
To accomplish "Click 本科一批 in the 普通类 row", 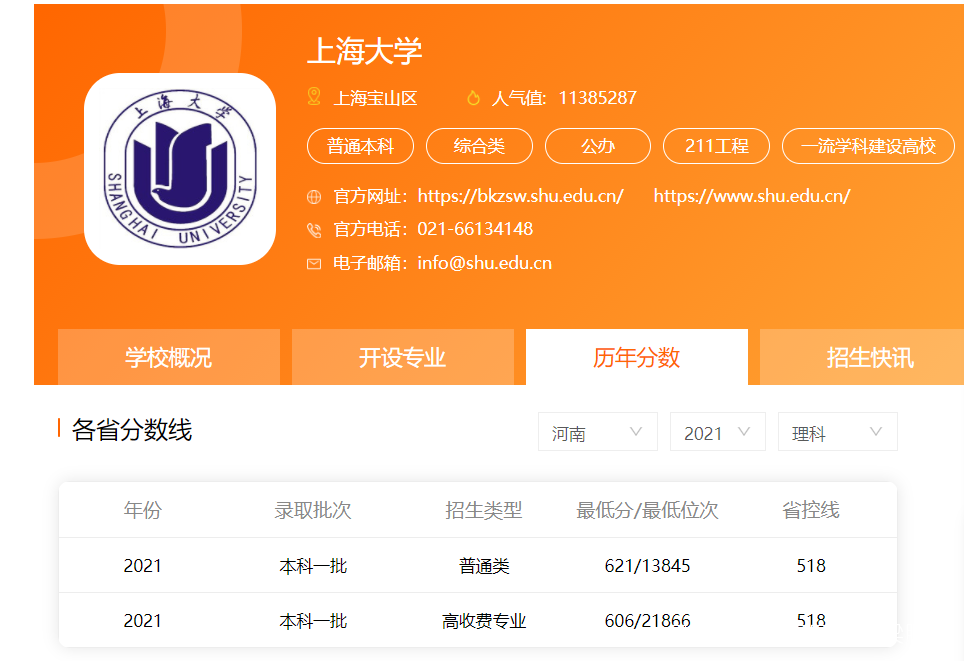I will [x=313, y=566].
